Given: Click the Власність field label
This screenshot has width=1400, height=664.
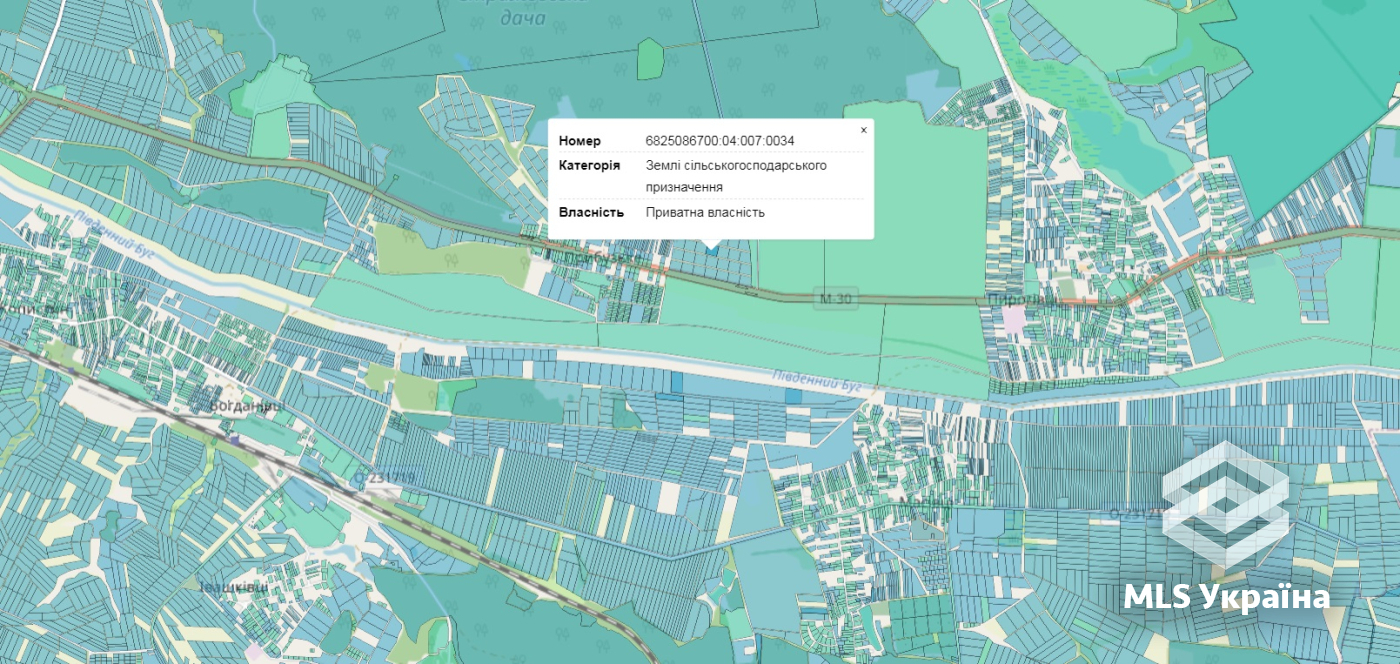Looking at the screenshot, I should [591, 212].
